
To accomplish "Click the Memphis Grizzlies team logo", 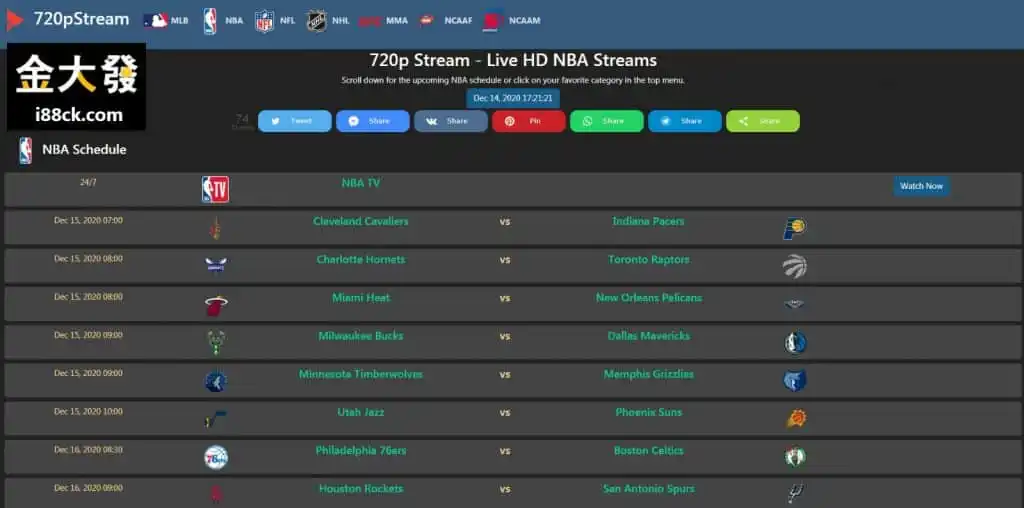I will click(x=795, y=381).
